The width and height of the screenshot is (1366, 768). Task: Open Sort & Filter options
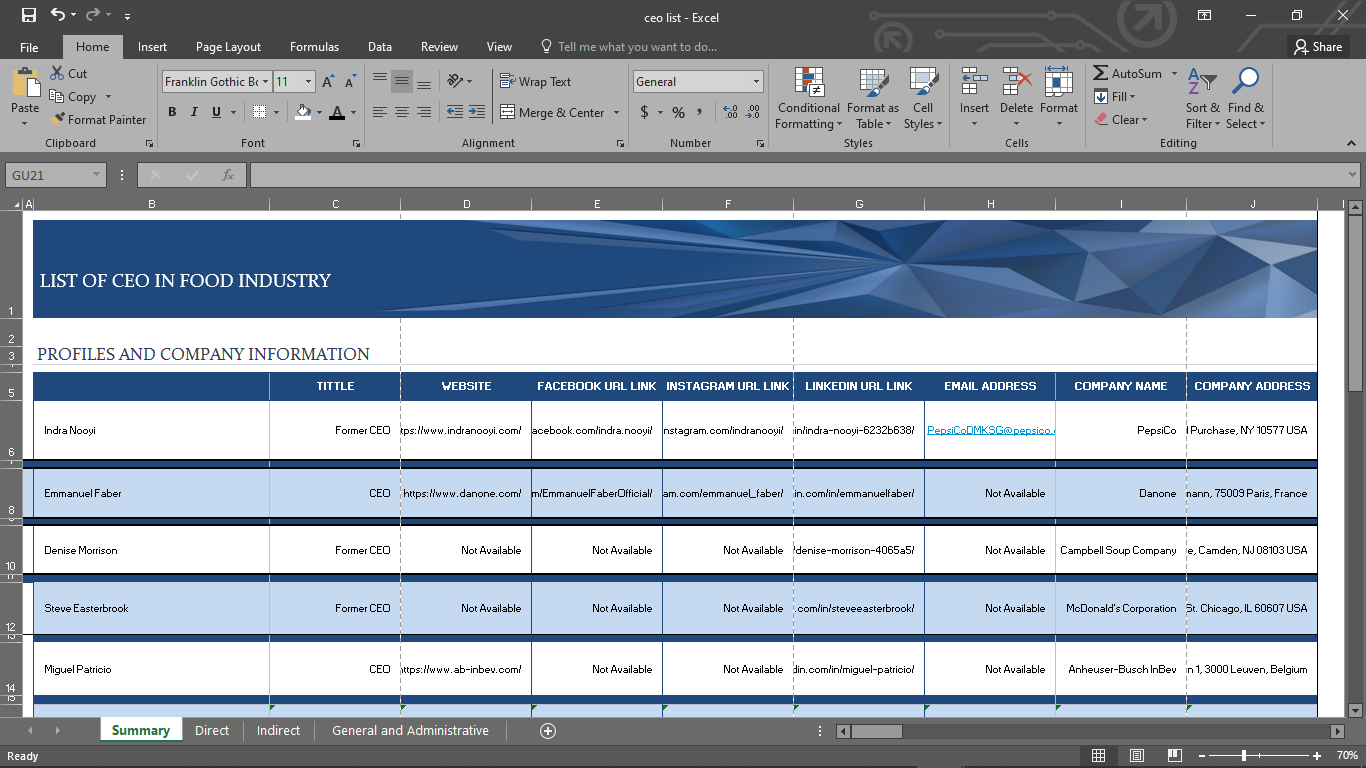pyautogui.click(x=1203, y=98)
